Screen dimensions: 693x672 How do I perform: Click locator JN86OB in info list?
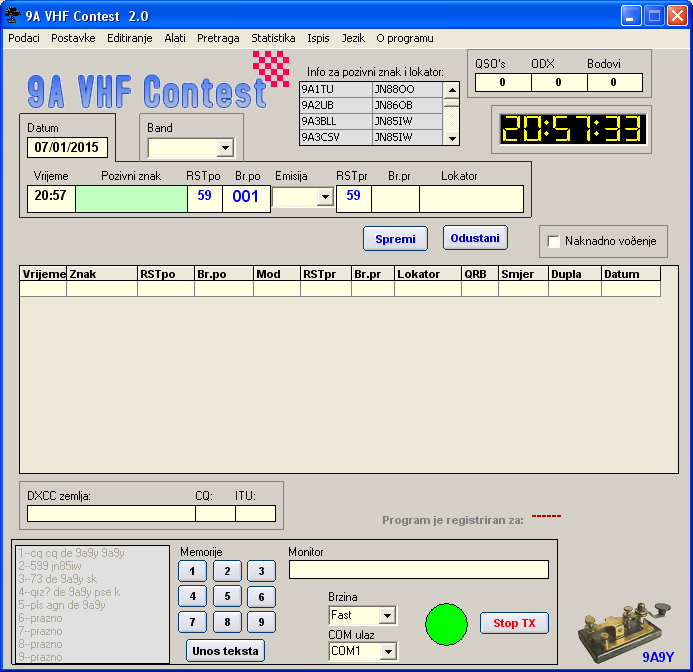click(407, 106)
